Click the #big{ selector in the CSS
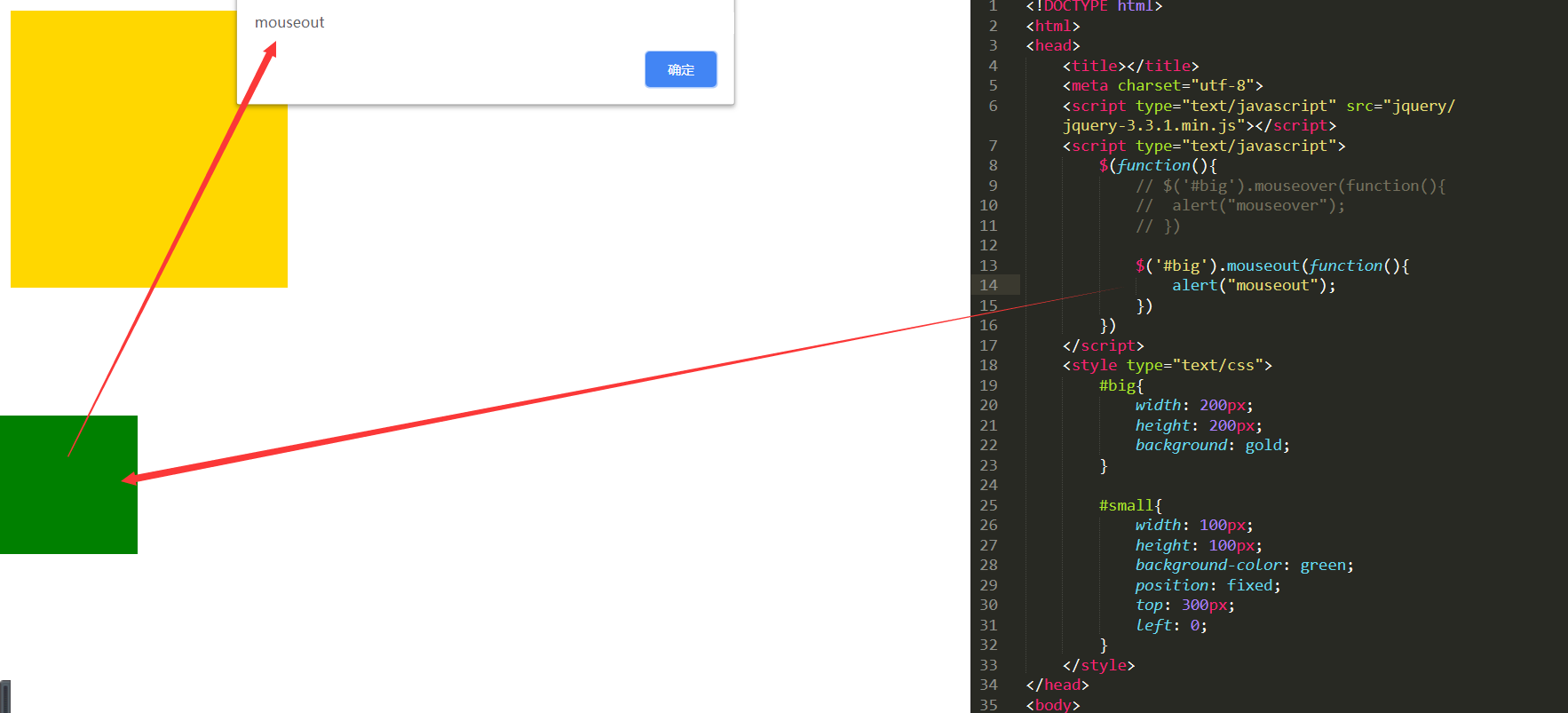 coord(1121,385)
